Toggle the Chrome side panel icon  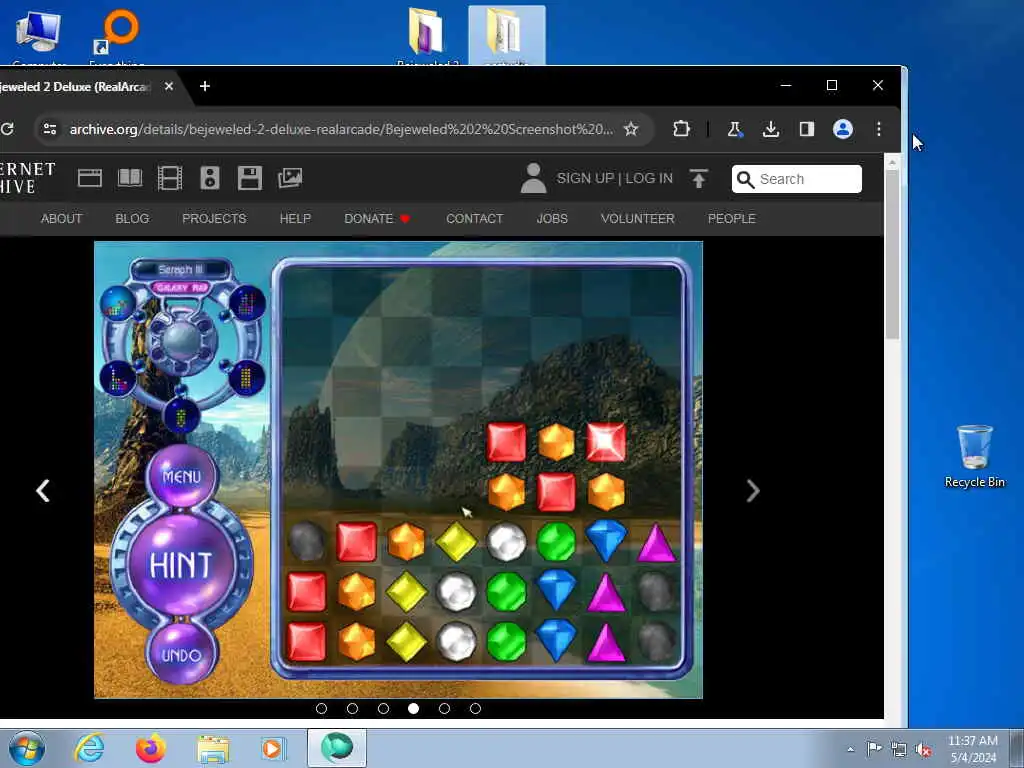807,129
